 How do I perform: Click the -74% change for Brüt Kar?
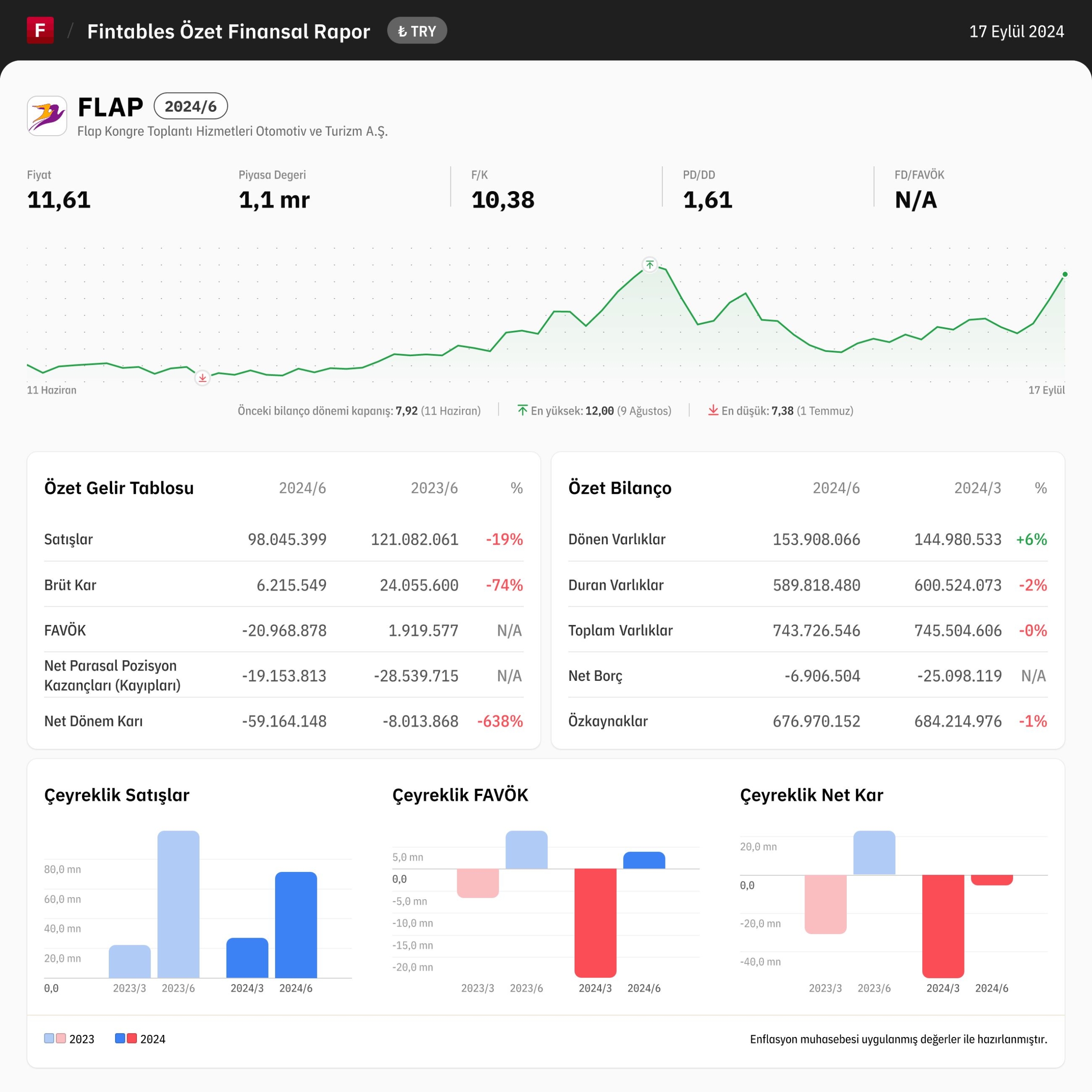[505, 585]
